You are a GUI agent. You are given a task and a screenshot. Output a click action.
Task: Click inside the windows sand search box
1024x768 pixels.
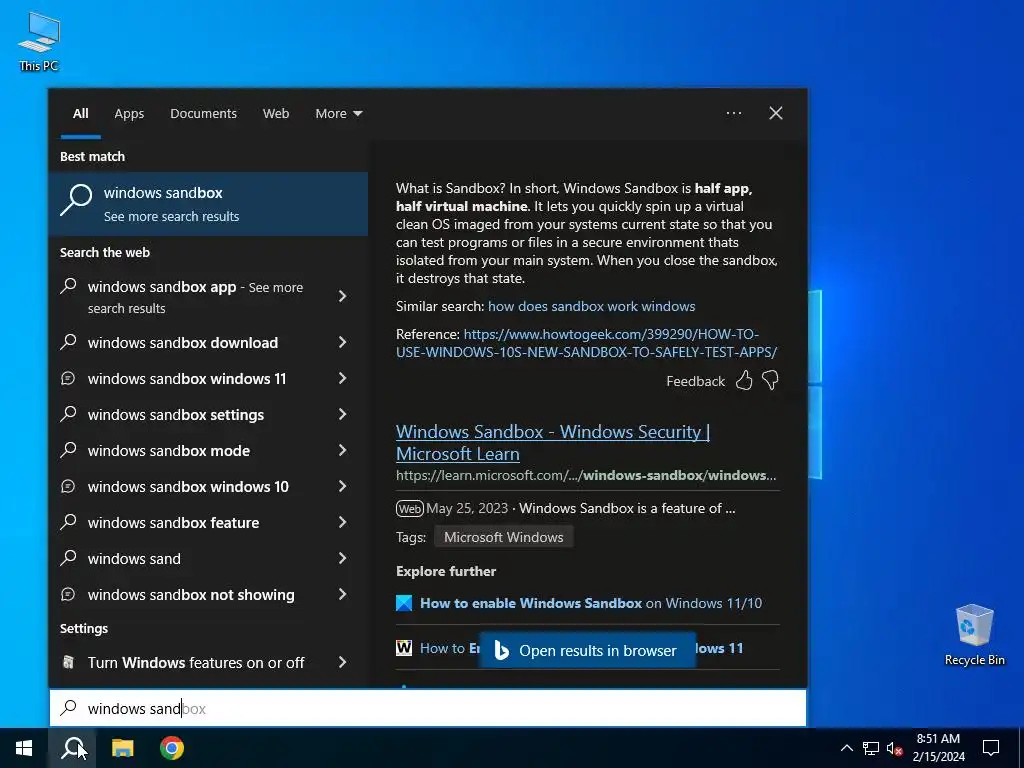coord(428,708)
